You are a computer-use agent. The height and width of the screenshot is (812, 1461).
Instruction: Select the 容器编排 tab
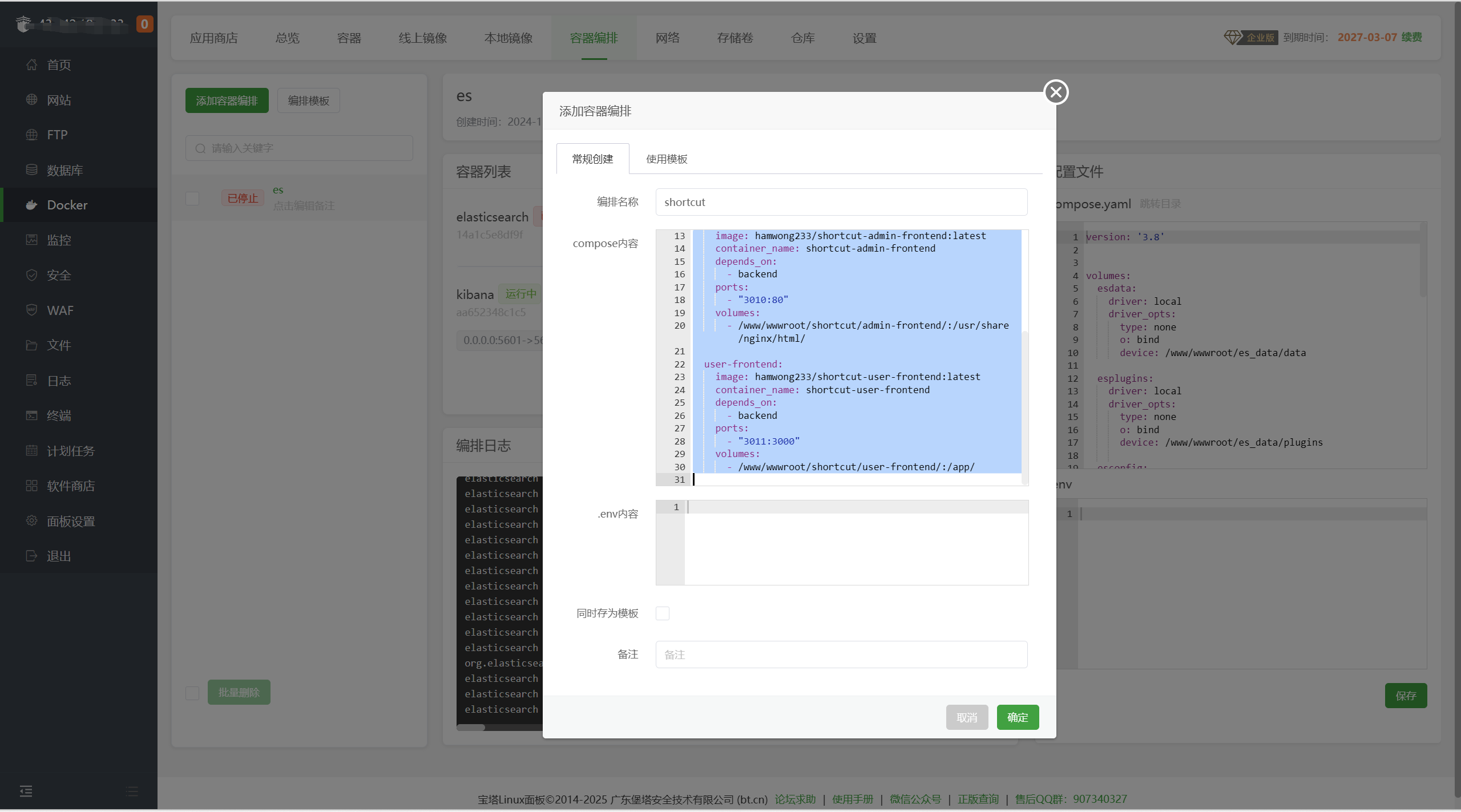[x=594, y=38]
